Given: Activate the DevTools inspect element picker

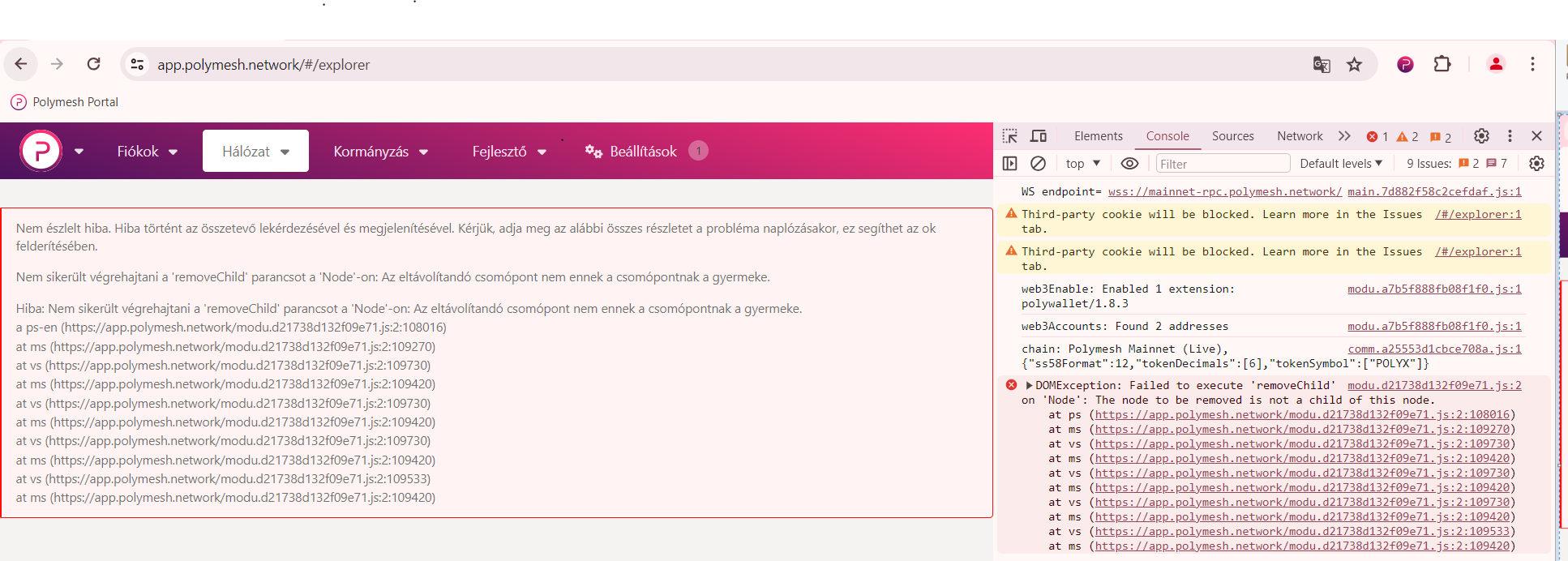Looking at the screenshot, I should [x=1009, y=136].
